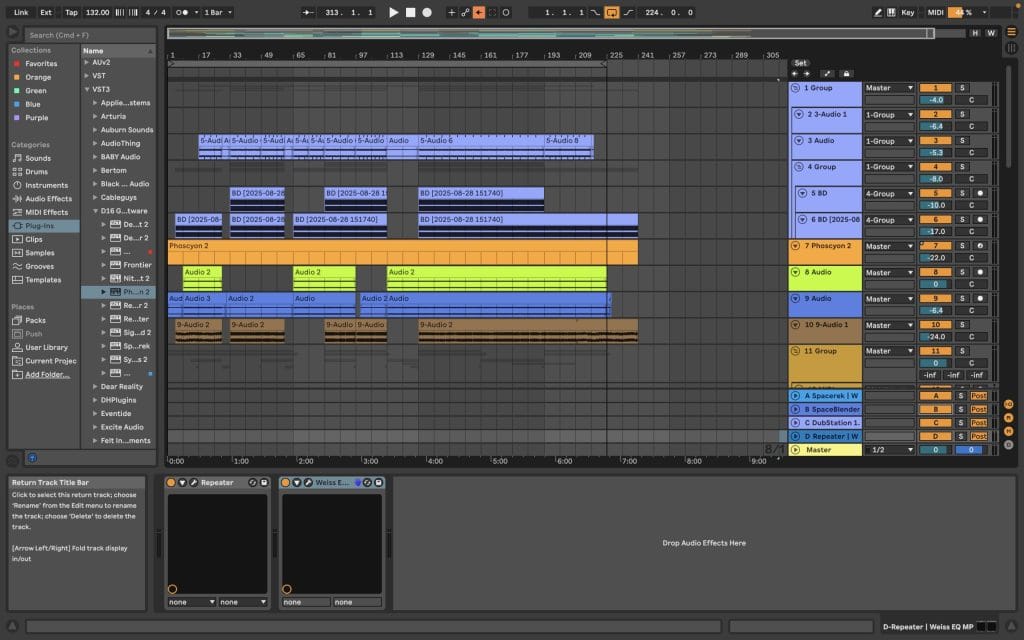Open the Clips category in browser

34,239
